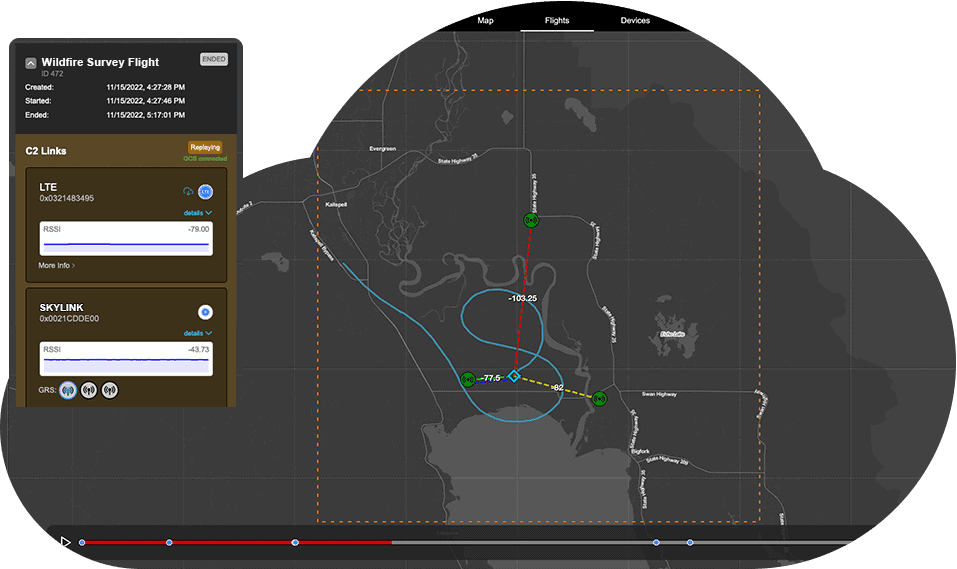Click the GCS connected status text
Image resolution: width=957 pixels, height=569 pixels.
coord(205,159)
